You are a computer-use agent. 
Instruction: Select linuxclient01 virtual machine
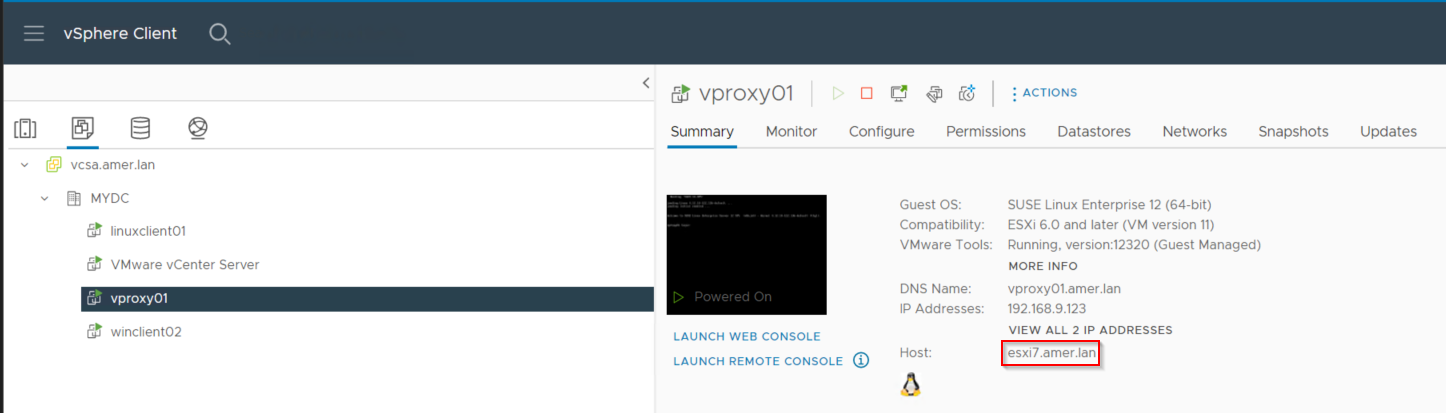pos(148,231)
